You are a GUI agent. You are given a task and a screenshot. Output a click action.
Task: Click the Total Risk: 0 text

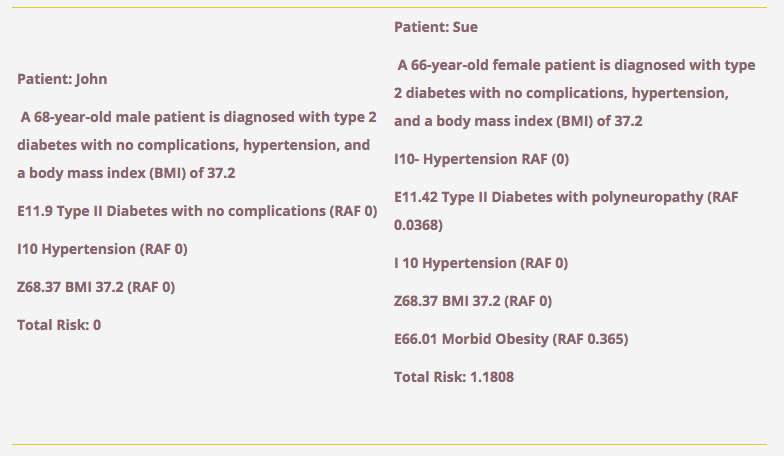click(59, 325)
